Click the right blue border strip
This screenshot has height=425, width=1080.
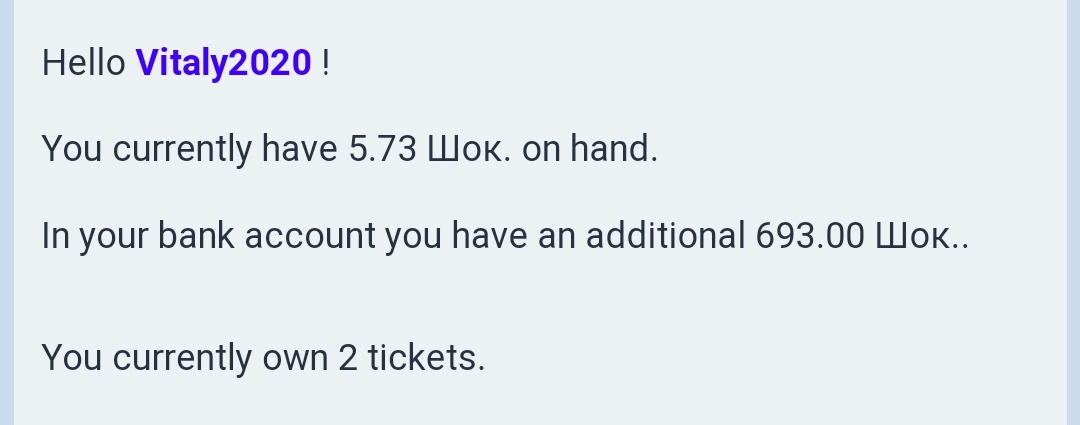coord(1073,212)
